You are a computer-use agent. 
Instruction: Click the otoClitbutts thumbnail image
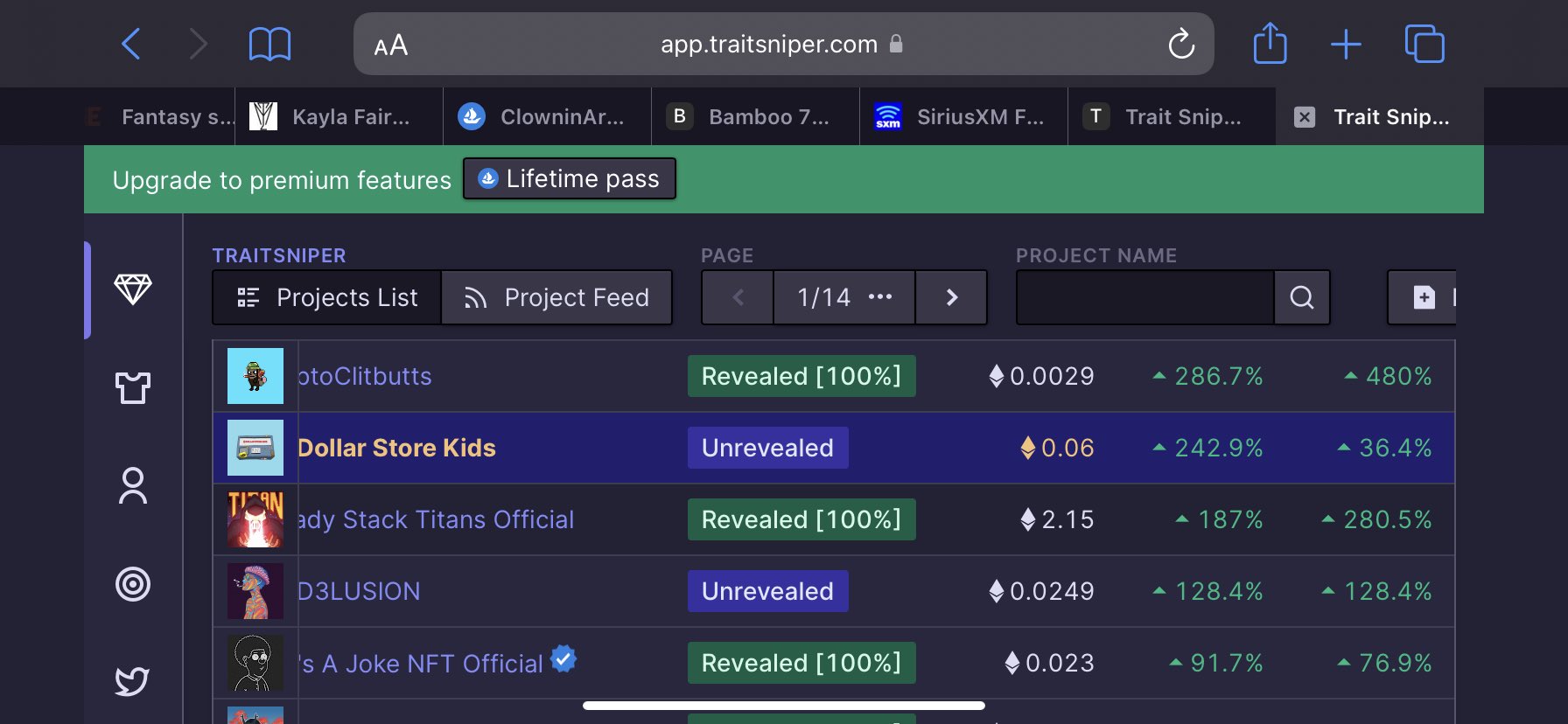(x=255, y=376)
